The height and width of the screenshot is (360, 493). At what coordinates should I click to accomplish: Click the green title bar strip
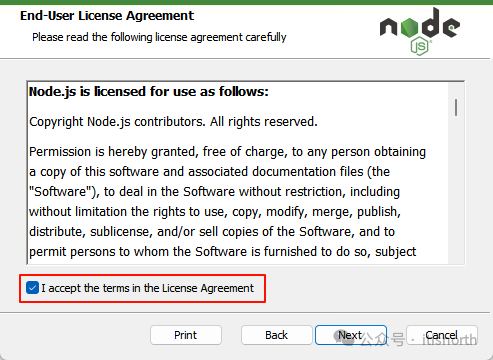(246, 2)
